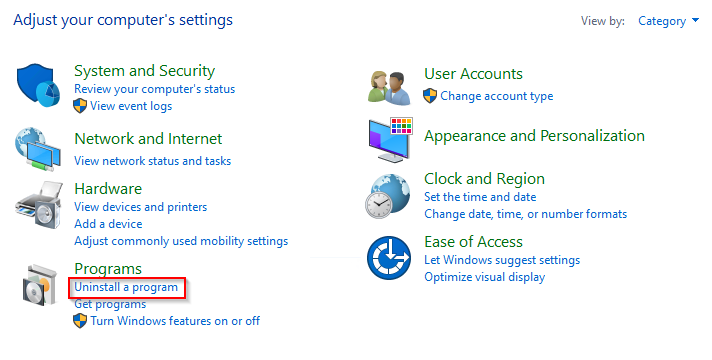Open View event logs link

click(131, 106)
